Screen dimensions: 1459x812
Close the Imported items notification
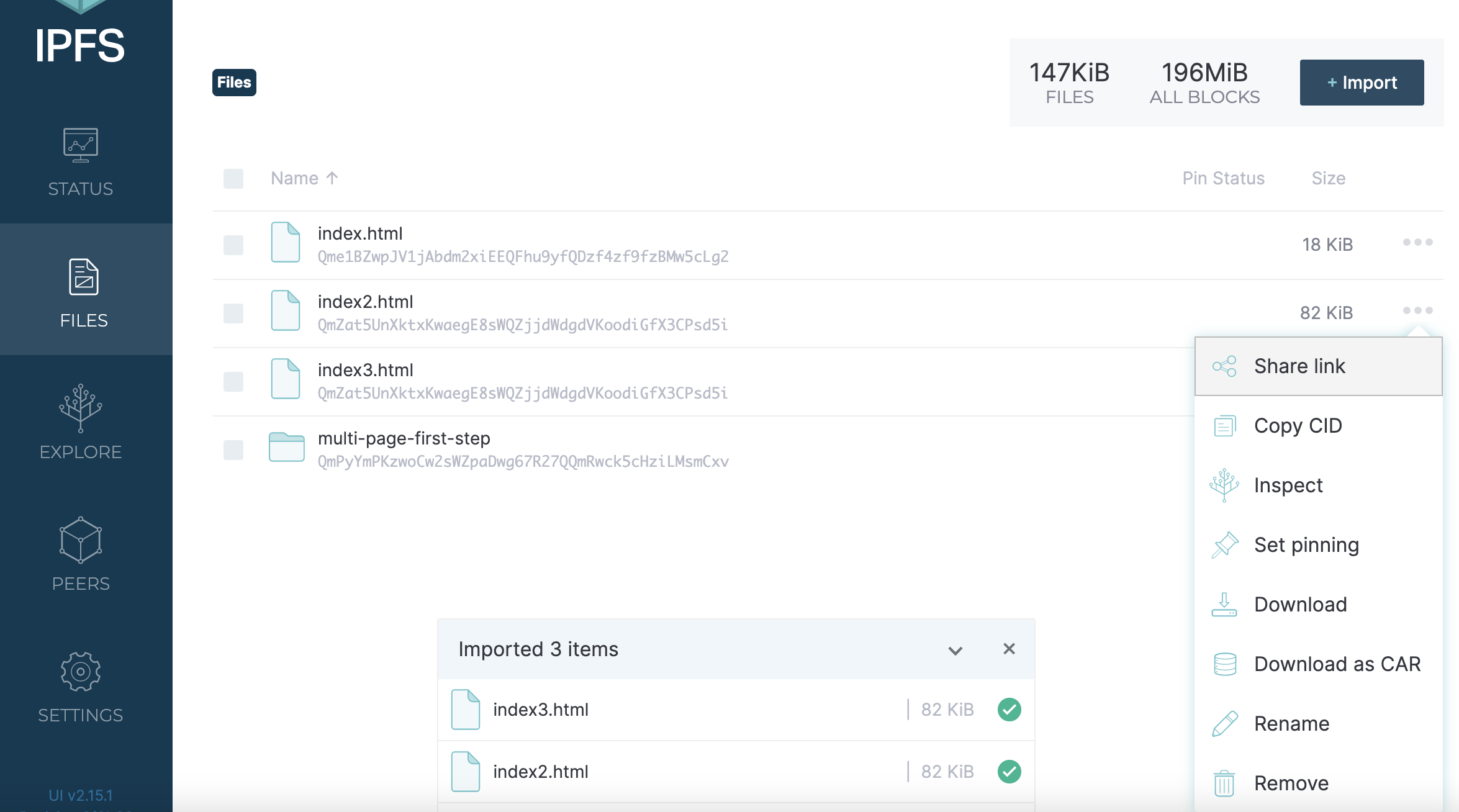pos(1009,649)
